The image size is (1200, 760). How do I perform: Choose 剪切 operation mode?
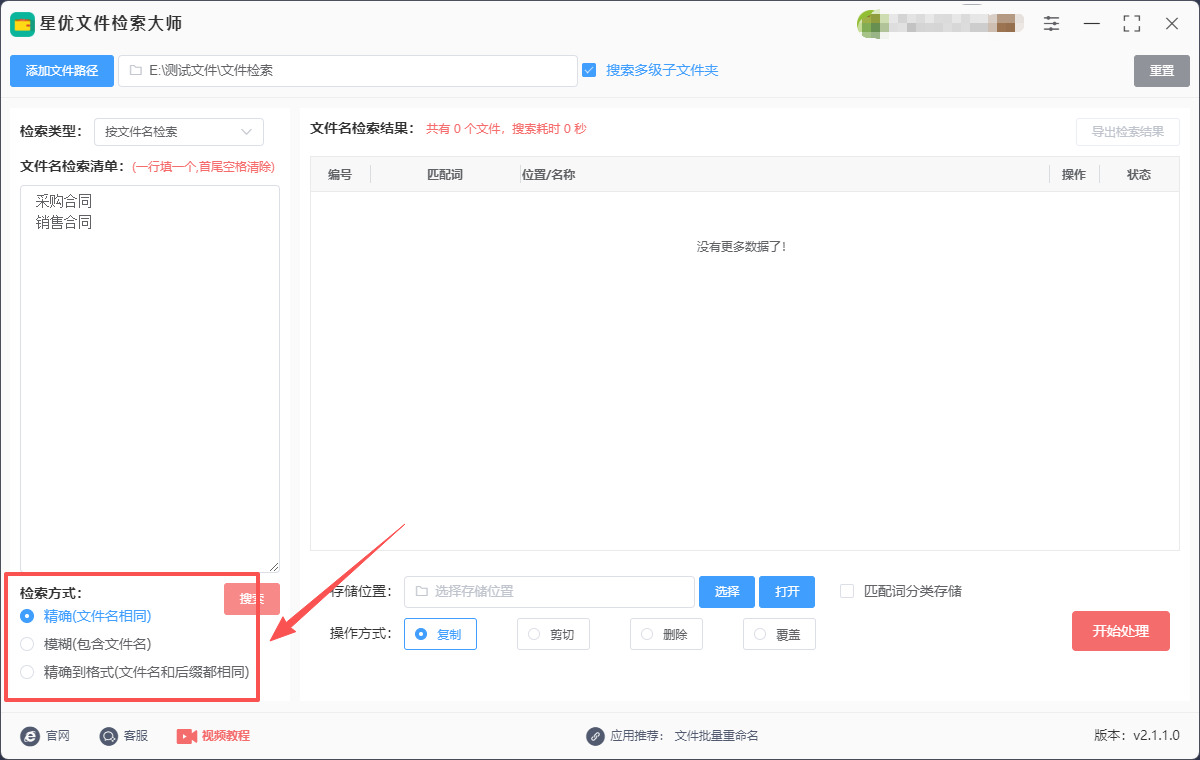point(553,634)
